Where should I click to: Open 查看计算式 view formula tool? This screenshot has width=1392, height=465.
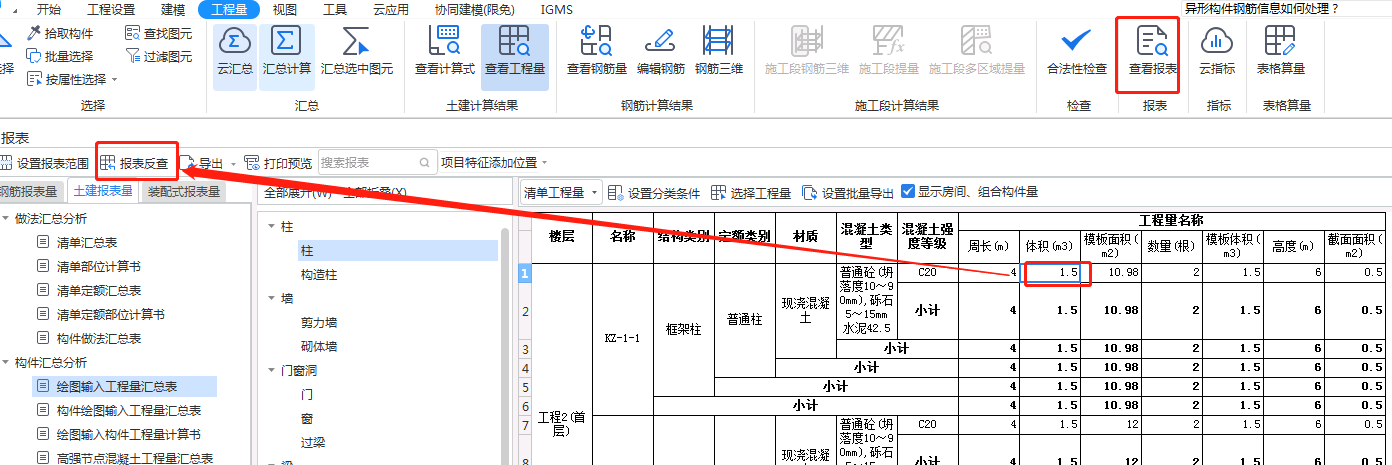tap(444, 51)
